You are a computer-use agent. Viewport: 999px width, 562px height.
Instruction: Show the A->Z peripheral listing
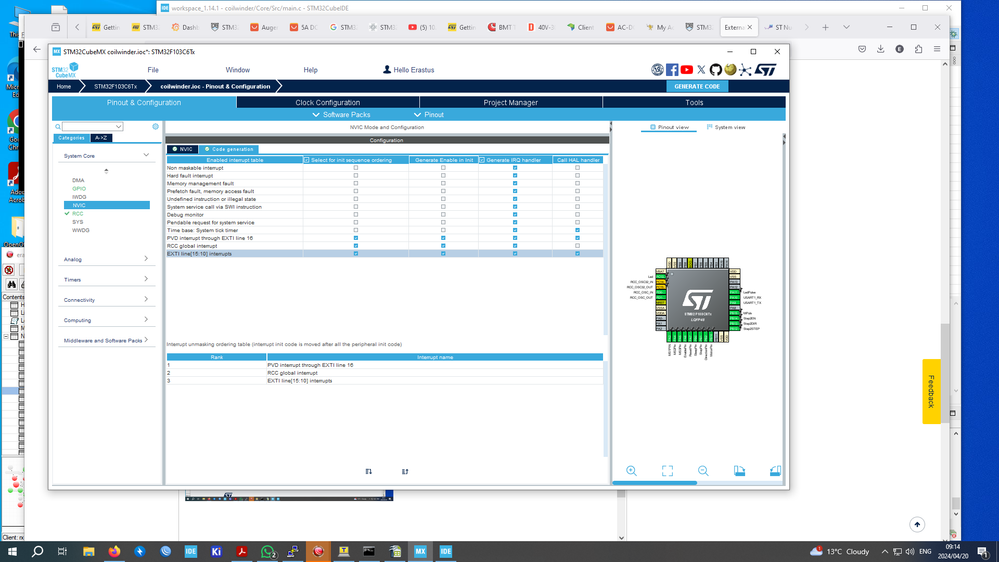(101, 138)
